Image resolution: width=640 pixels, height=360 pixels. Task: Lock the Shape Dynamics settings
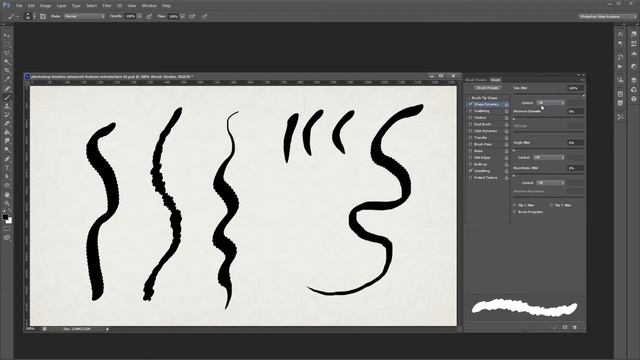click(507, 104)
